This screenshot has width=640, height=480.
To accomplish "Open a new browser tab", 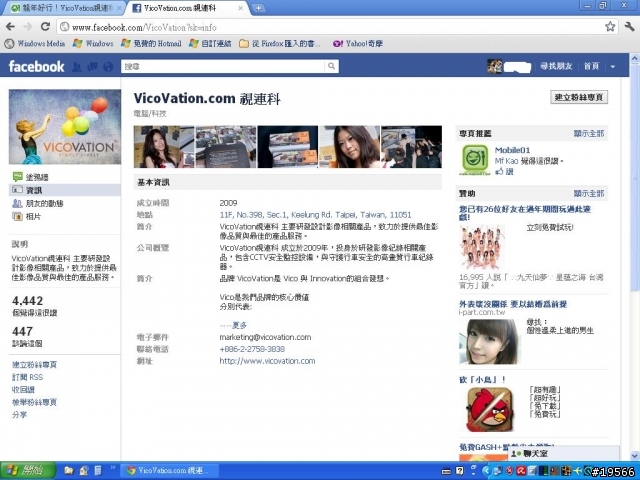I will (x=258, y=8).
